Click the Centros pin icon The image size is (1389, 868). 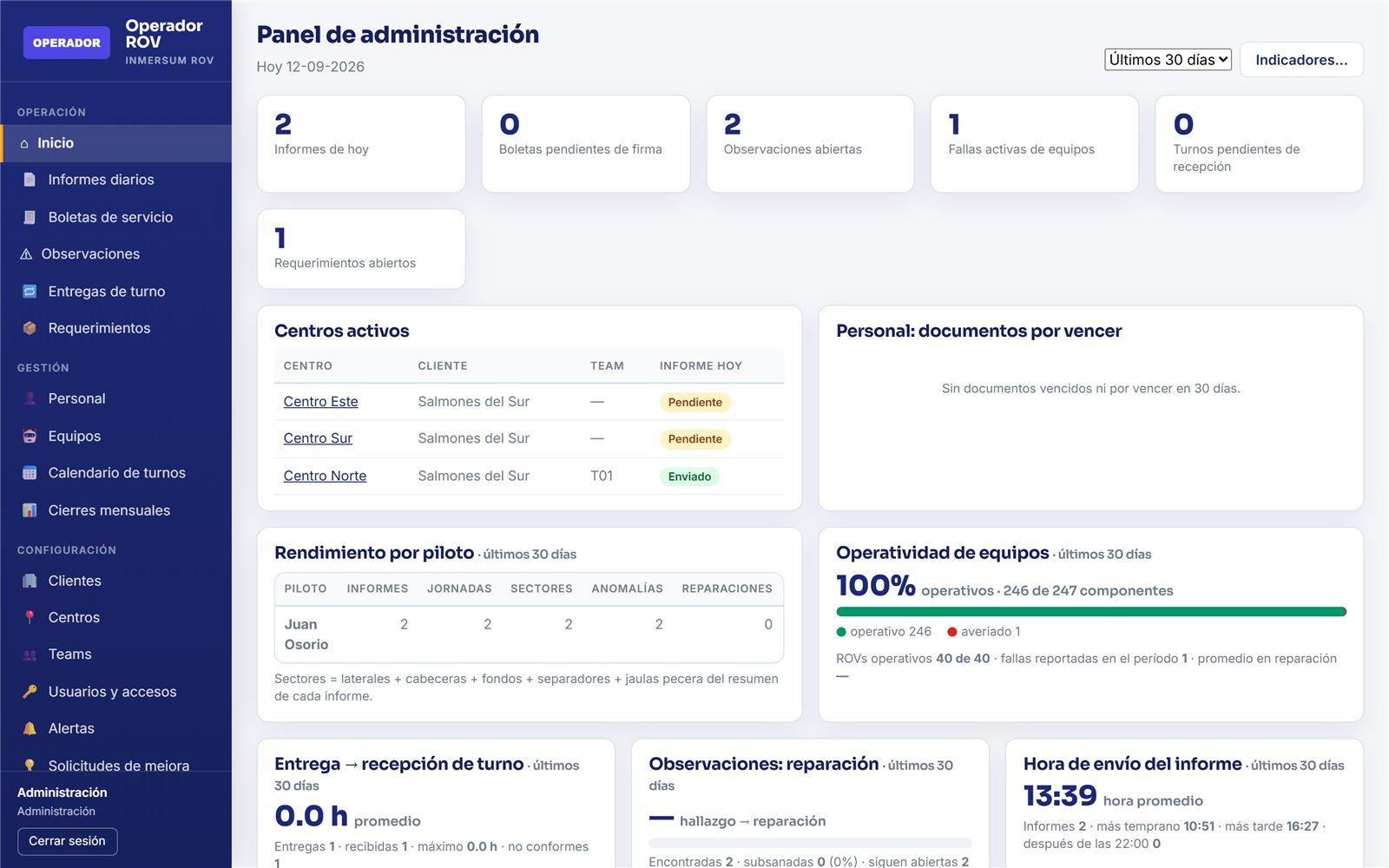coord(30,617)
